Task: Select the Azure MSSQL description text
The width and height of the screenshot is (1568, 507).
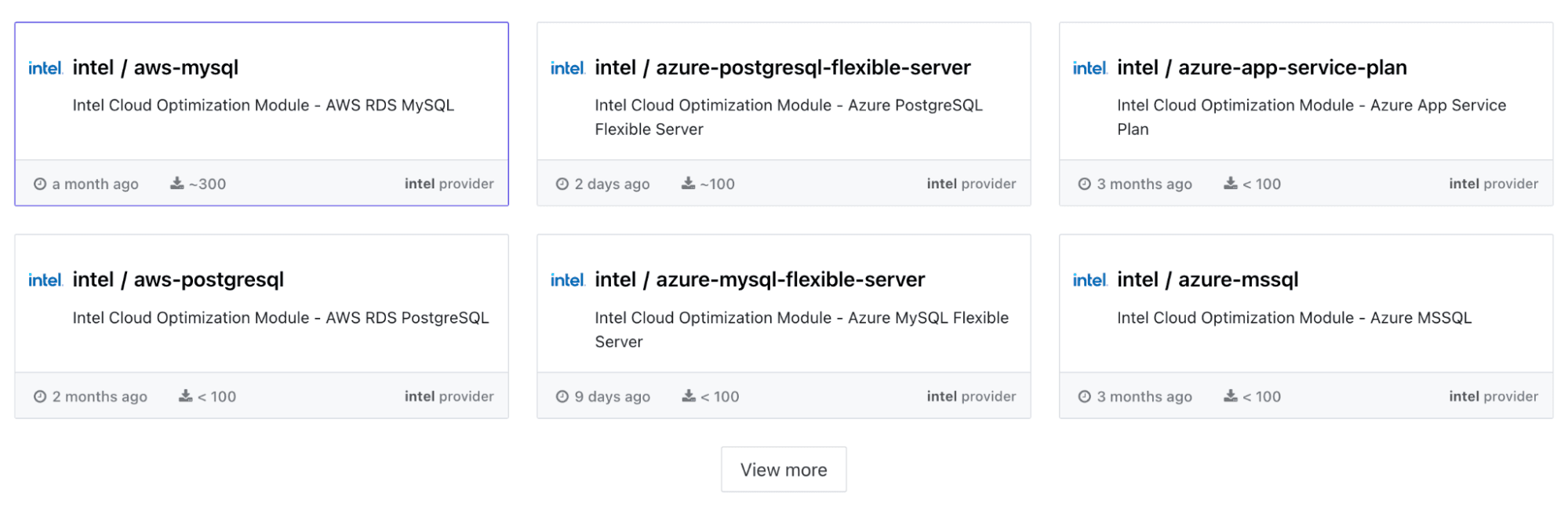Action: point(1293,318)
